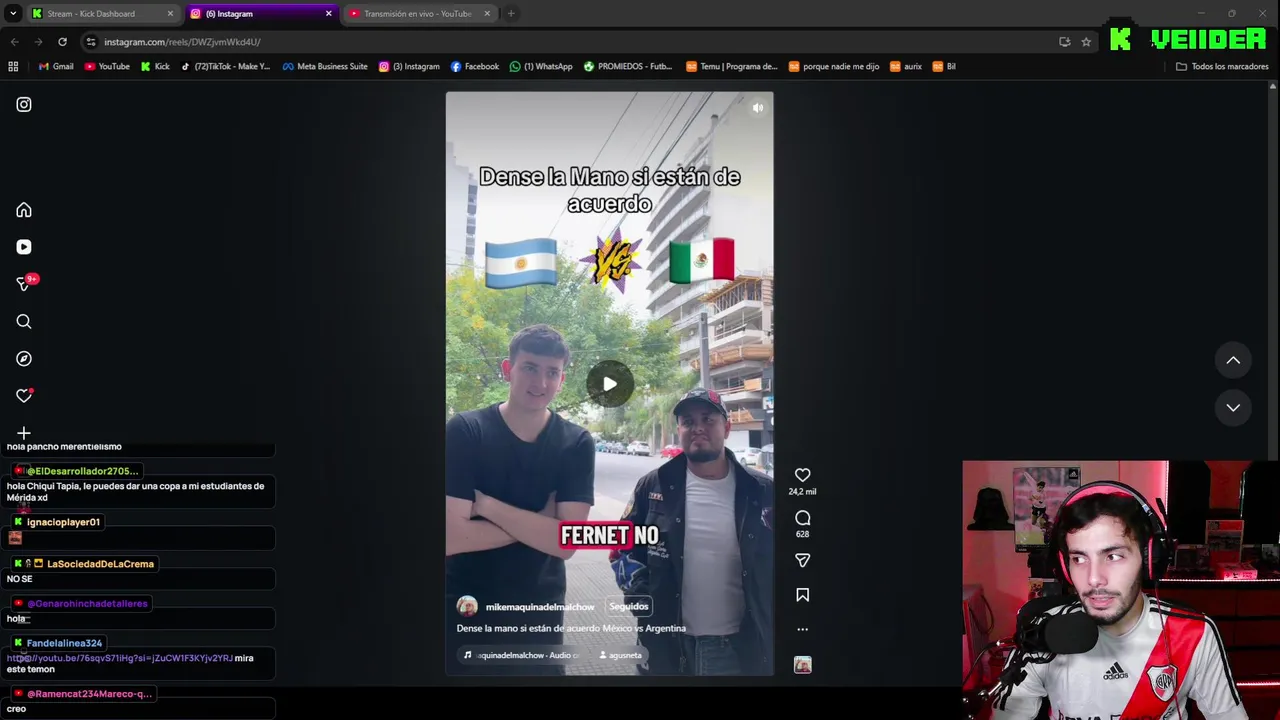The image size is (1280, 720).
Task: Close the Kick Dashboard tab
Action: pyautogui.click(x=170, y=14)
